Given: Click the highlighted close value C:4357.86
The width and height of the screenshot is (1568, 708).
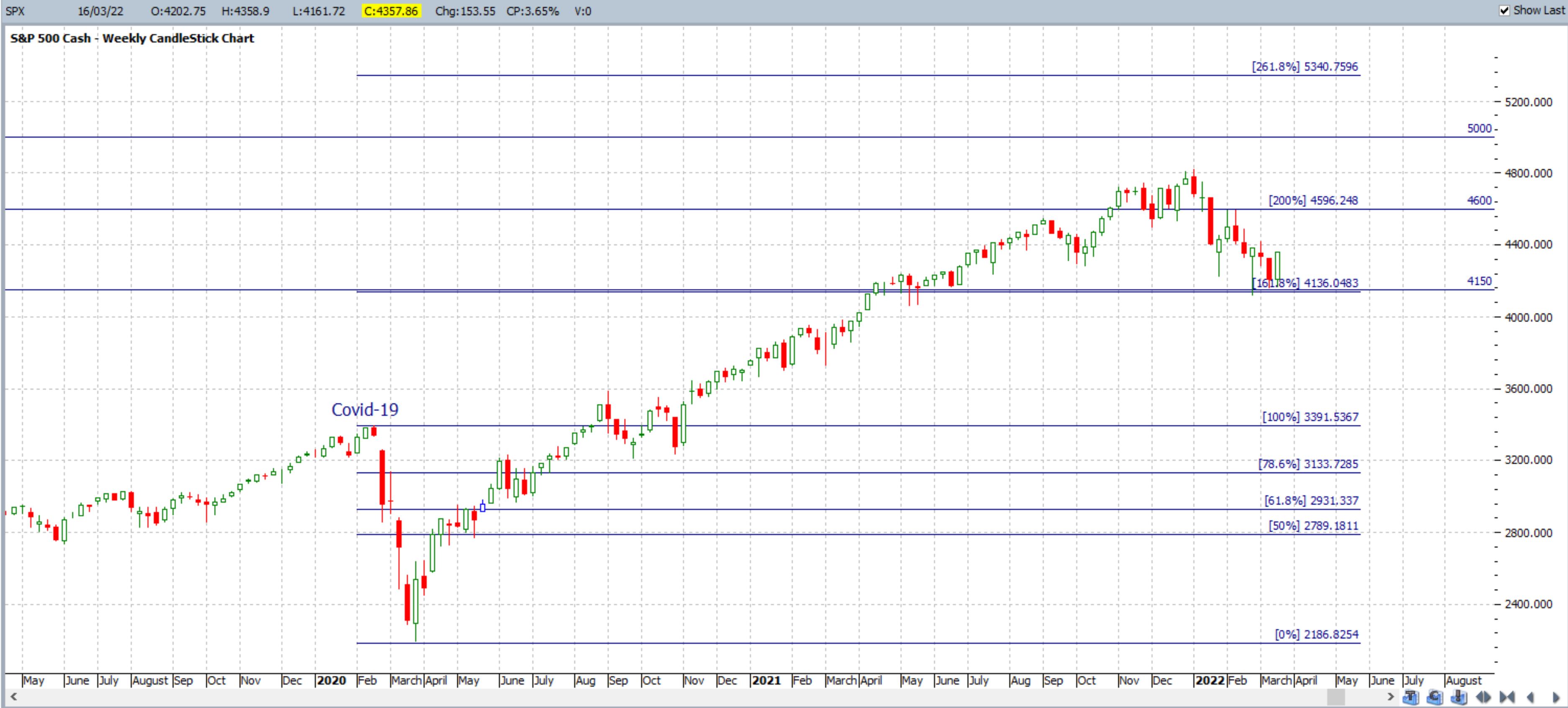Looking at the screenshot, I should tap(391, 11).
